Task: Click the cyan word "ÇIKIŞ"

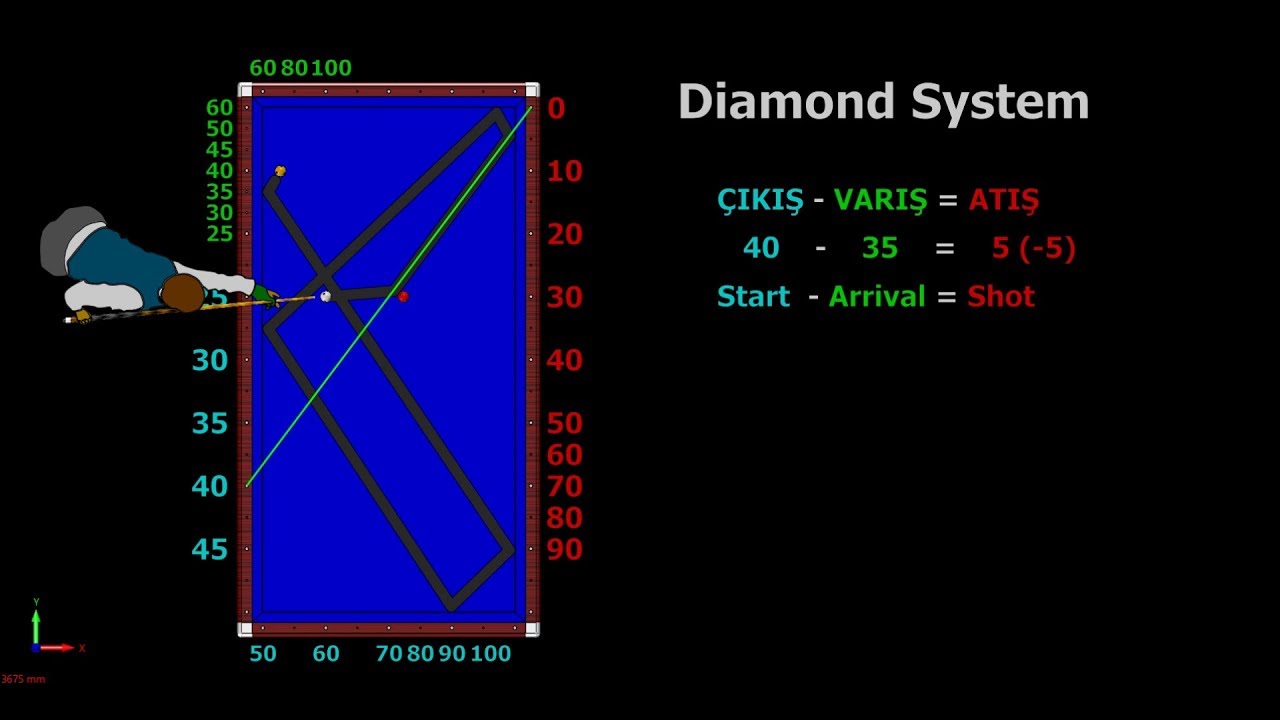Action: pyautogui.click(x=760, y=200)
